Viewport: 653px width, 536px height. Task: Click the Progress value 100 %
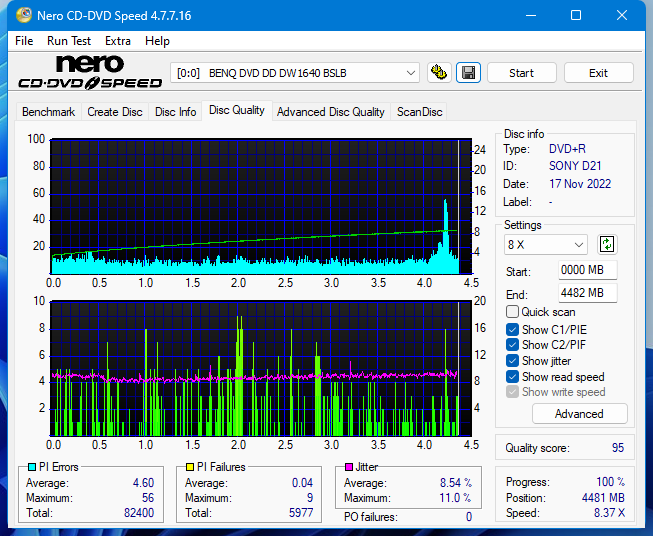point(611,482)
